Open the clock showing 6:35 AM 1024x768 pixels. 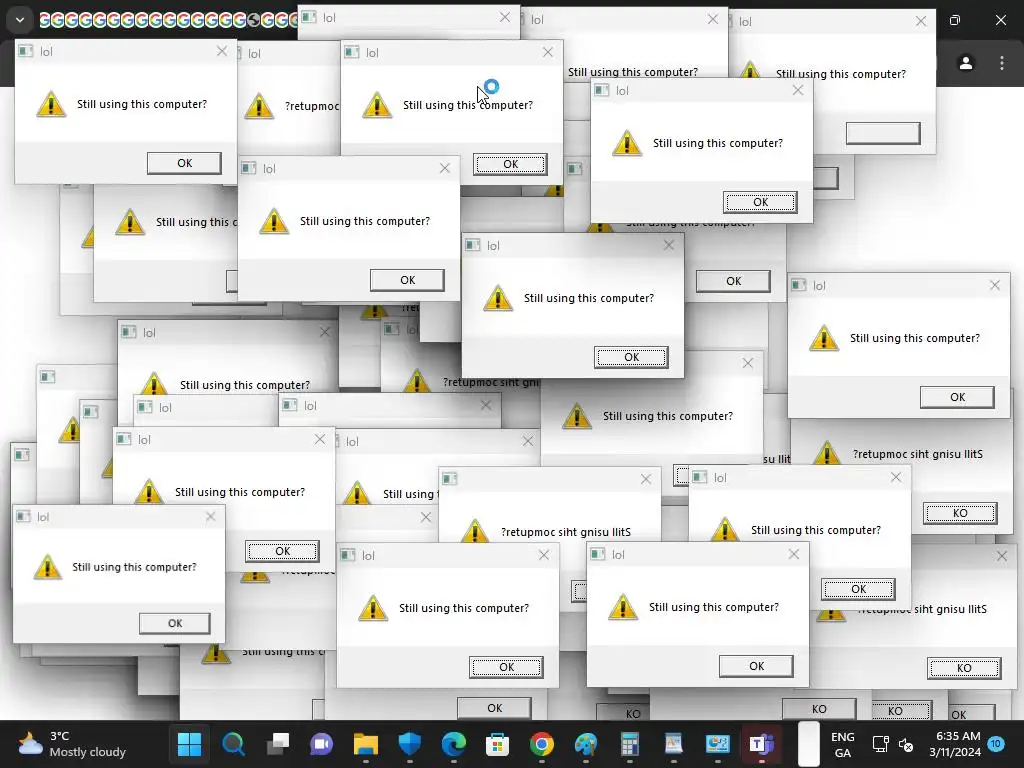click(x=955, y=744)
